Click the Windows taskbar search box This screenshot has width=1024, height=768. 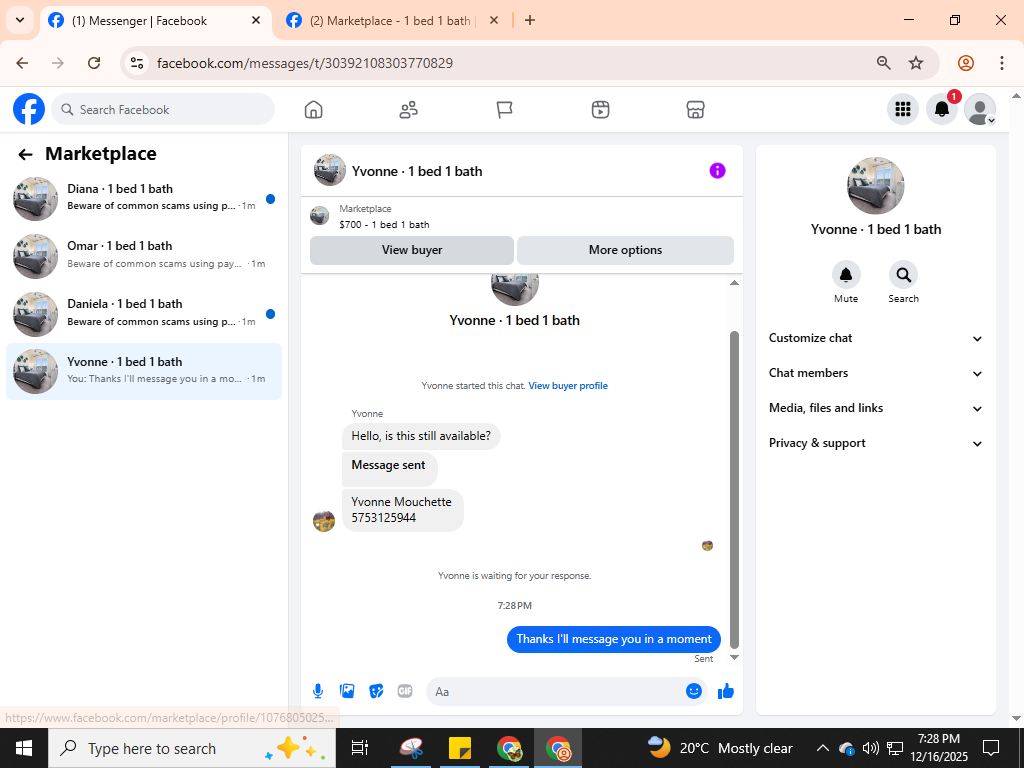(x=191, y=748)
